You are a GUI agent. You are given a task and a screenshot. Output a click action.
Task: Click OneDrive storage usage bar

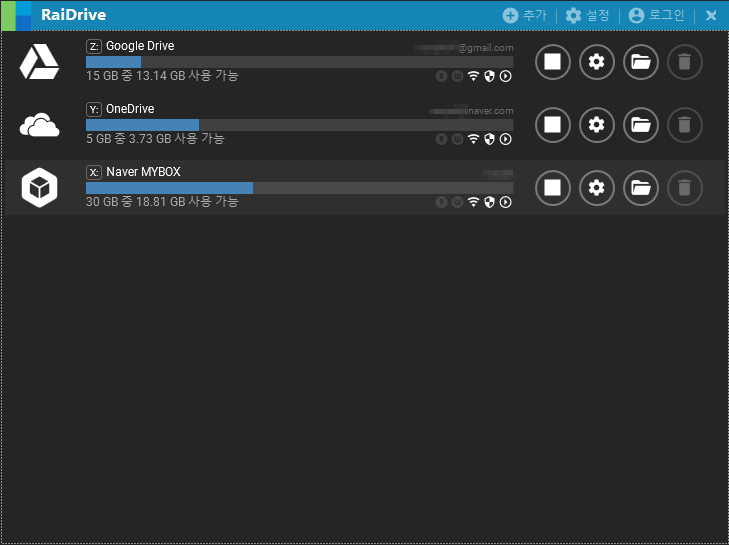tap(299, 125)
